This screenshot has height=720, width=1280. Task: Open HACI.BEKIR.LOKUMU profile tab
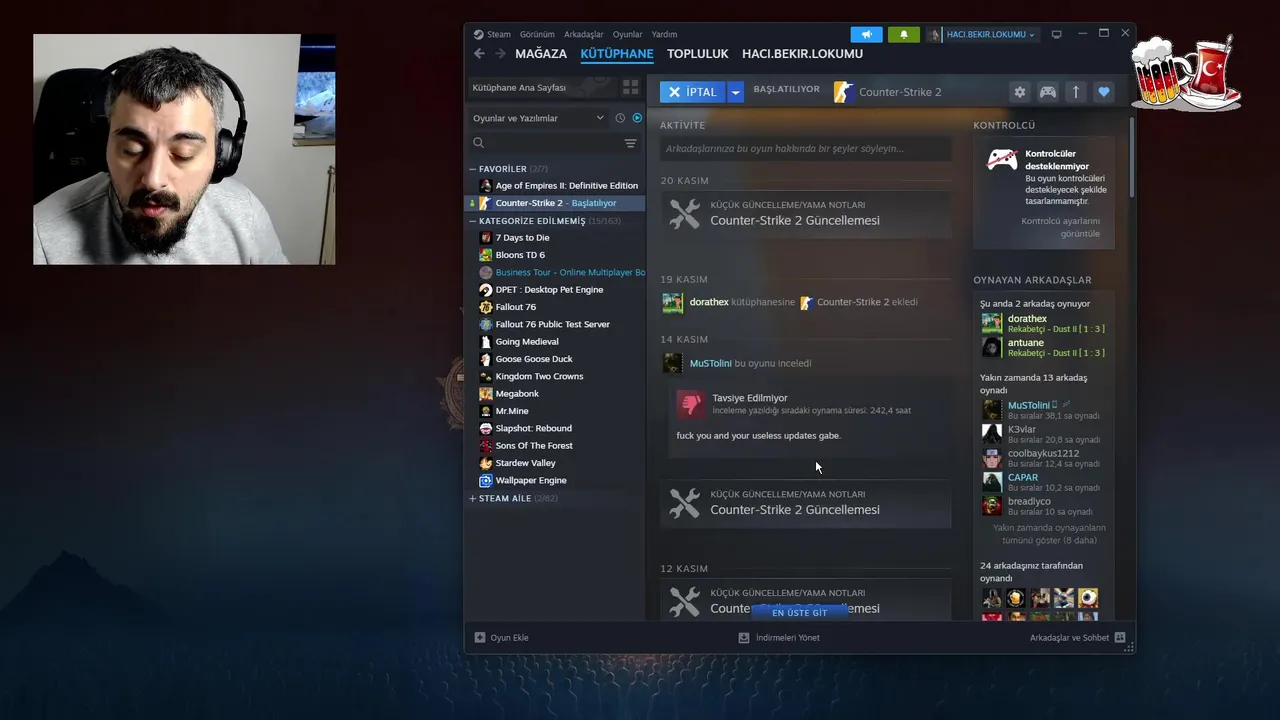(x=802, y=54)
